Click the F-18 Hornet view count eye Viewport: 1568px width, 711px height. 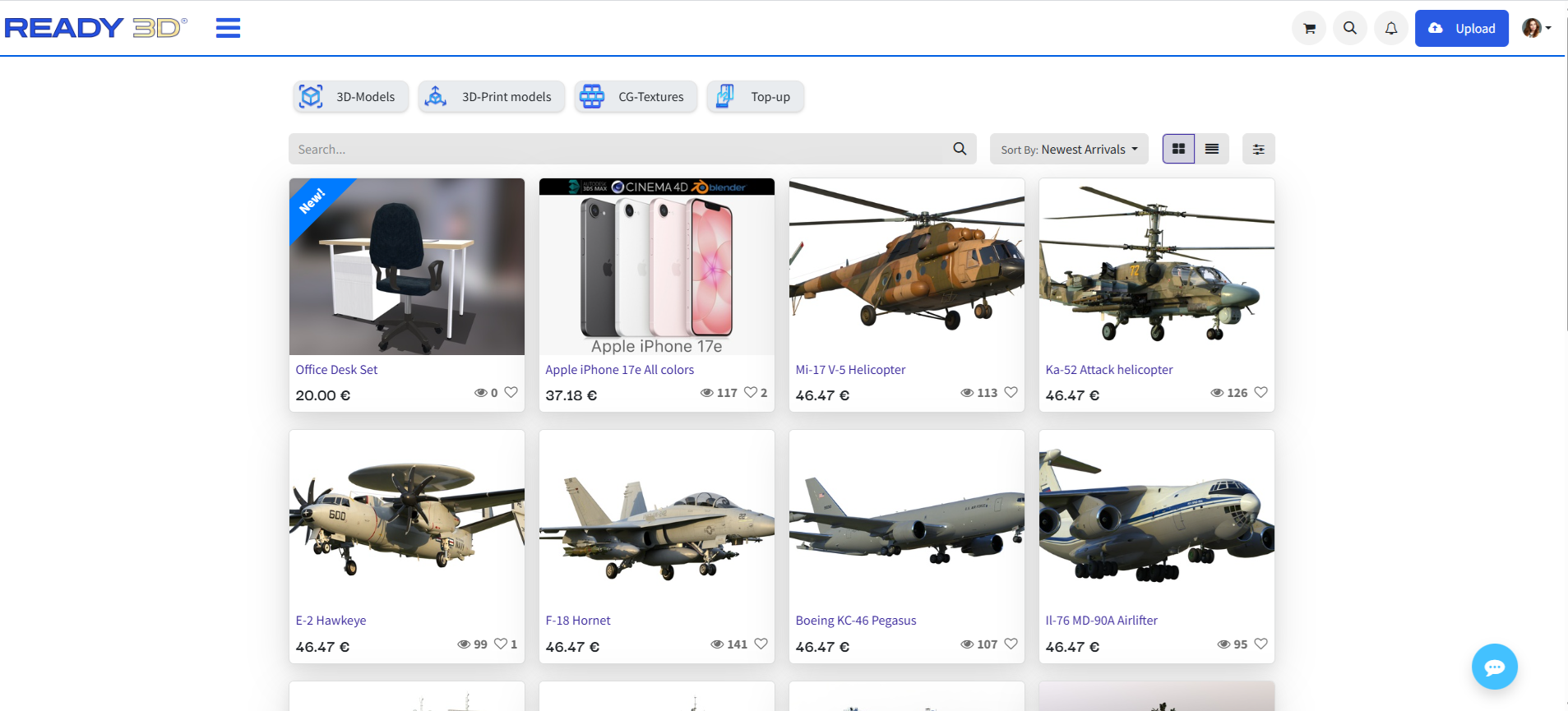pyautogui.click(x=717, y=644)
